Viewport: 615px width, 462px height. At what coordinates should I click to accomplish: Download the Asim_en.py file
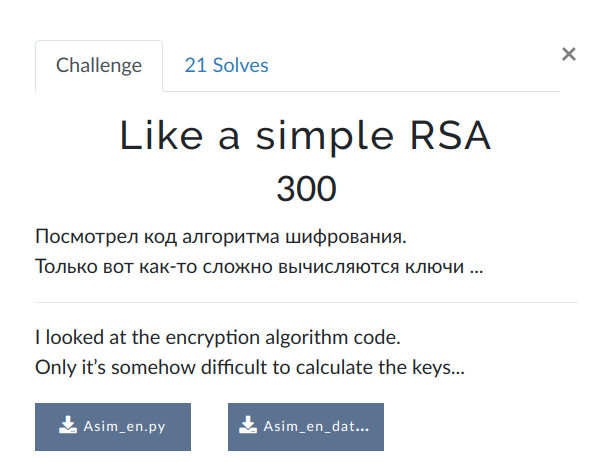[113, 427]
